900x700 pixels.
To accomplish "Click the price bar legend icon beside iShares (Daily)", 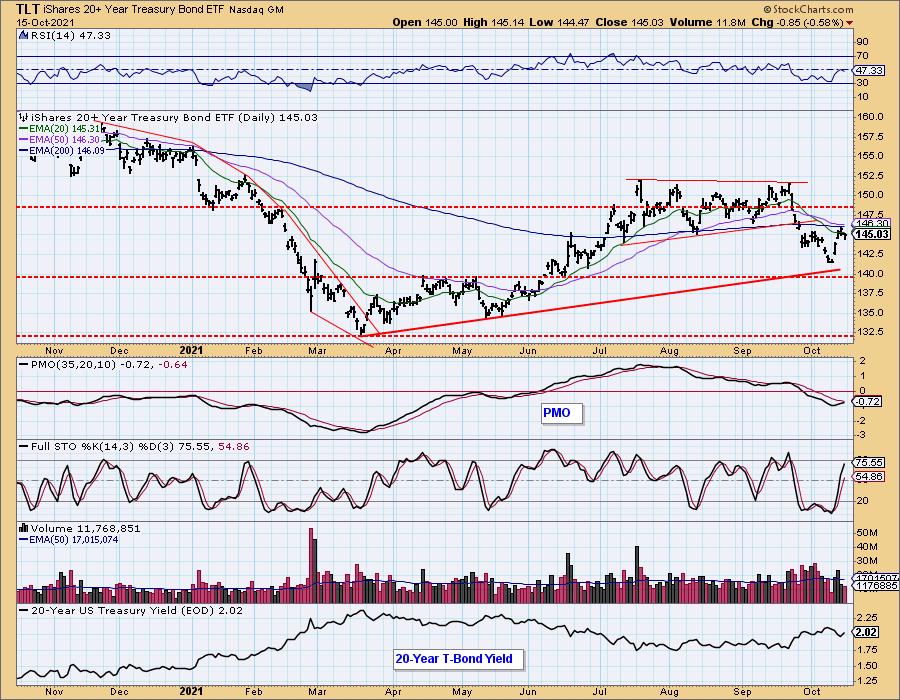I will (x=24, y=117).
